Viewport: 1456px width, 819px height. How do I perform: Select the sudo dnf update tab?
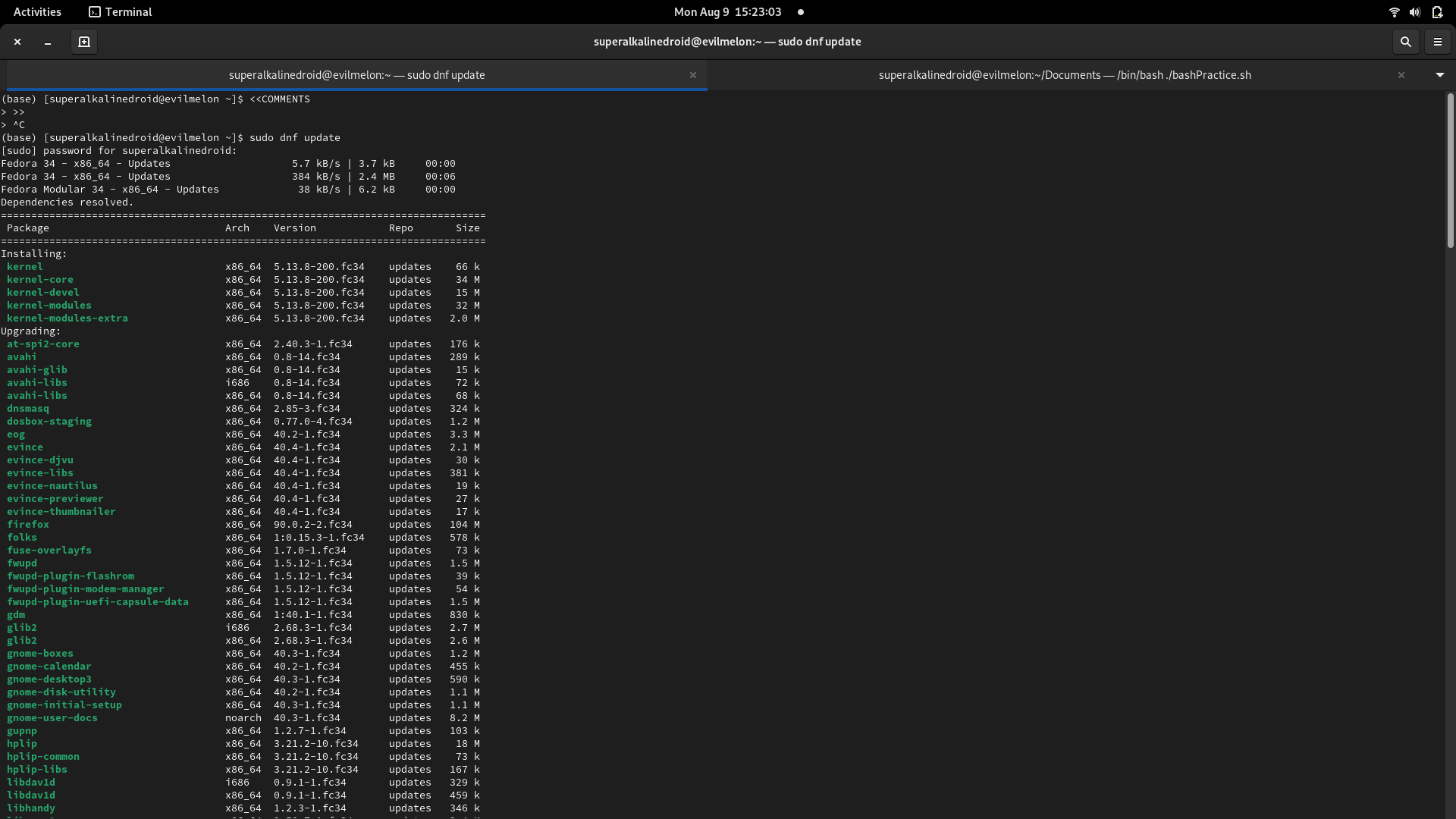[356, 75]
